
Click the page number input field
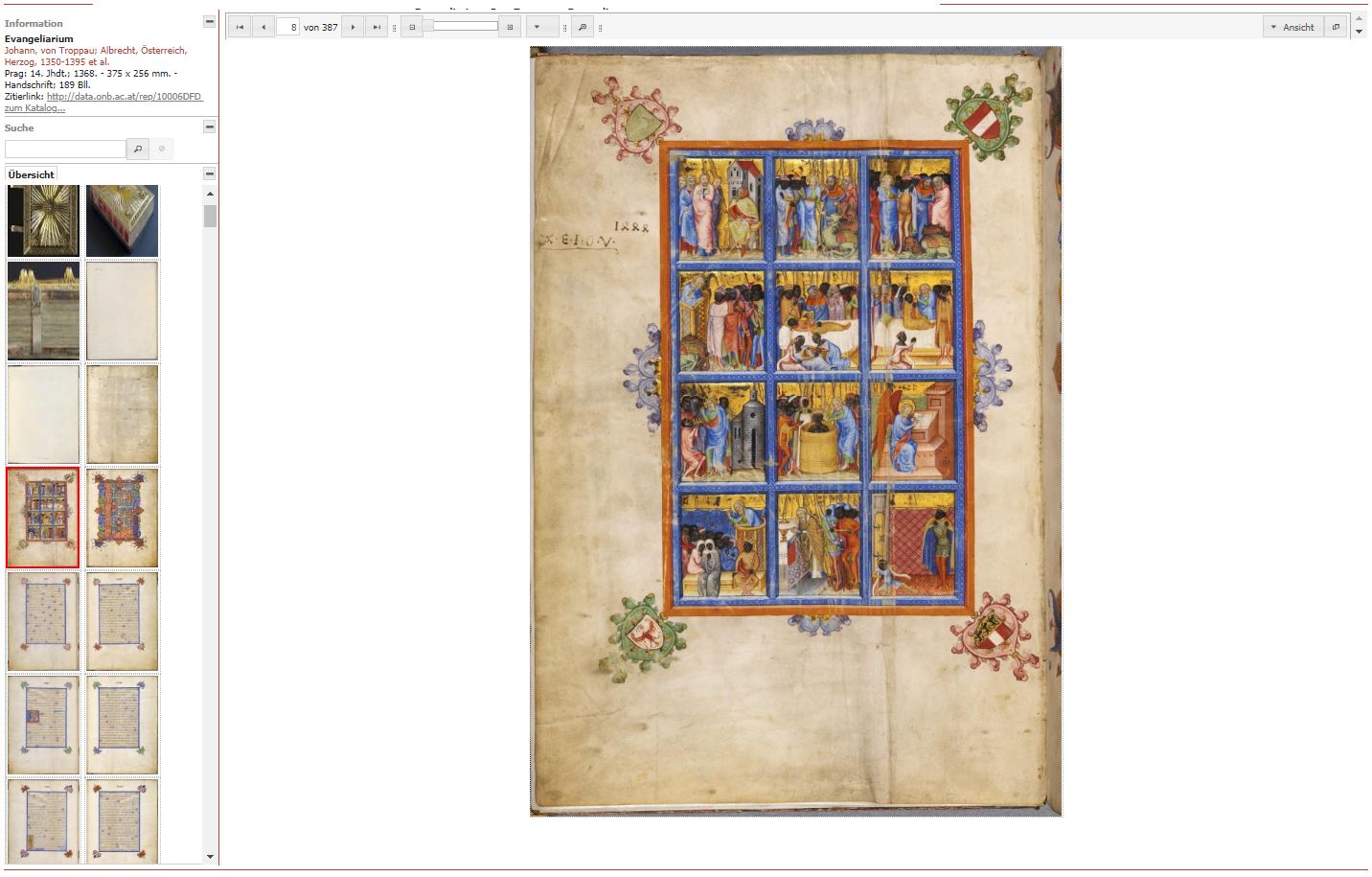287,27
